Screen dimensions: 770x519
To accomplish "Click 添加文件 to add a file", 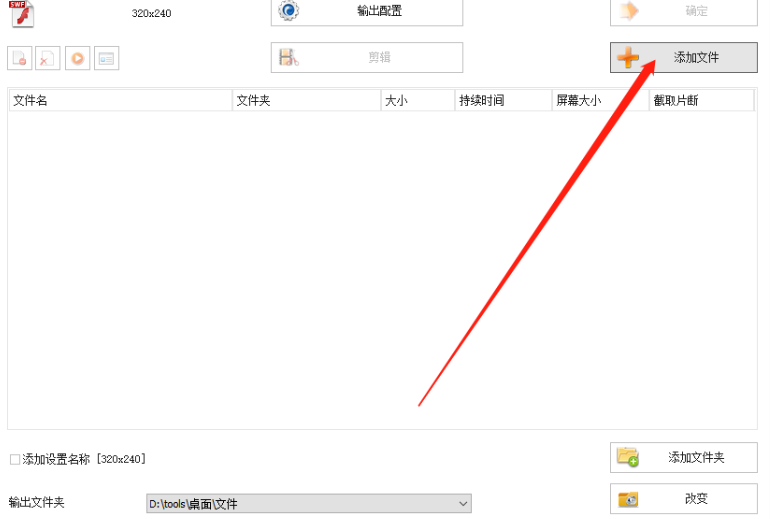I will (x=684, y=57).
